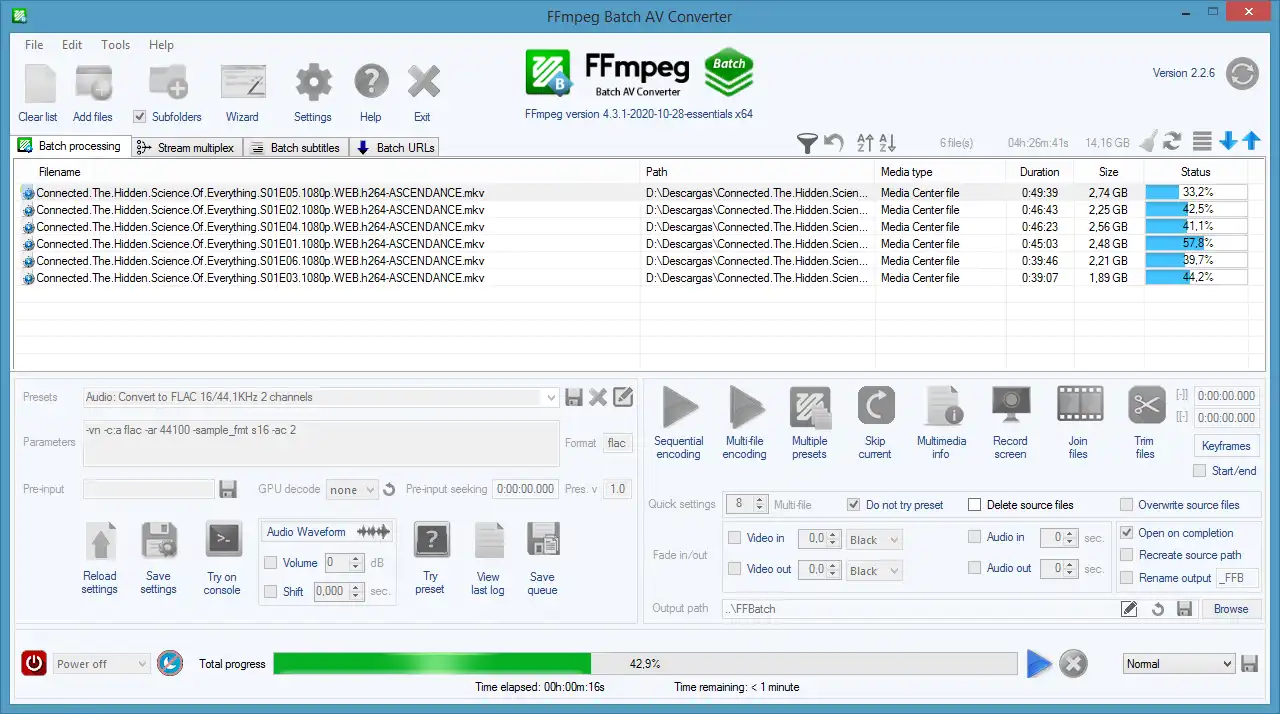Viewport: 1280px width, 714px height.
Task: Open the Edit menu
Action: click(72, 45)
